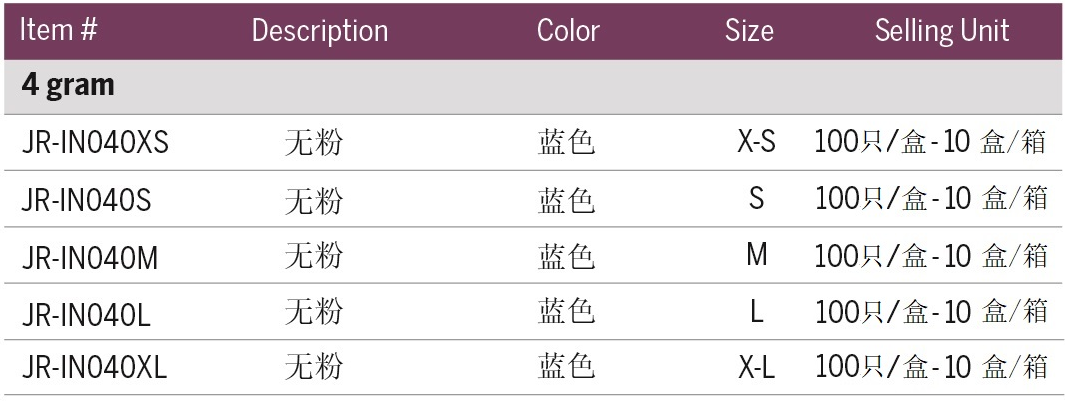1065x408 pixels.
Task: Select item number JR-IN040M
Action: click(x=90, y=257)
